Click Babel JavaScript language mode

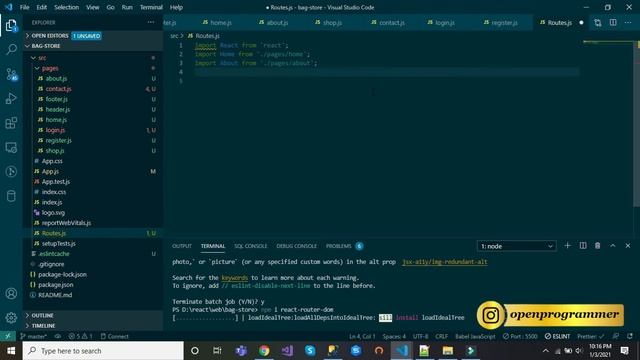click(x=475, y=336)
